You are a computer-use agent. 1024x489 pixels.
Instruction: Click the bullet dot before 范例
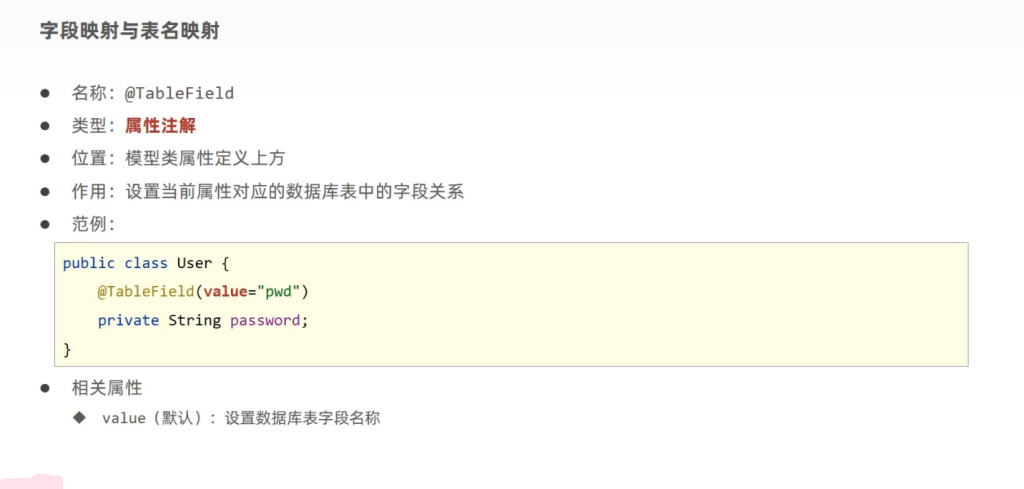(45, 223)
